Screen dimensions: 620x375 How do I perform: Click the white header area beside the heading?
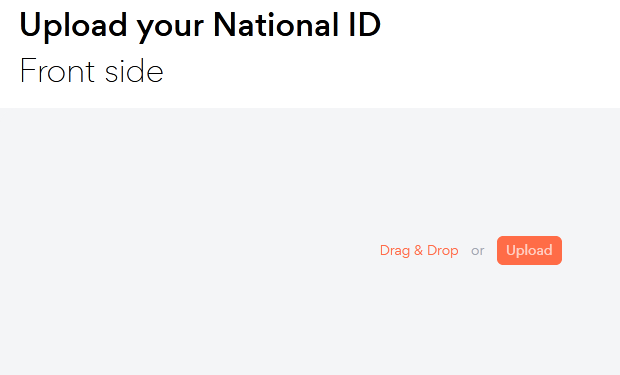pos(498,47)
